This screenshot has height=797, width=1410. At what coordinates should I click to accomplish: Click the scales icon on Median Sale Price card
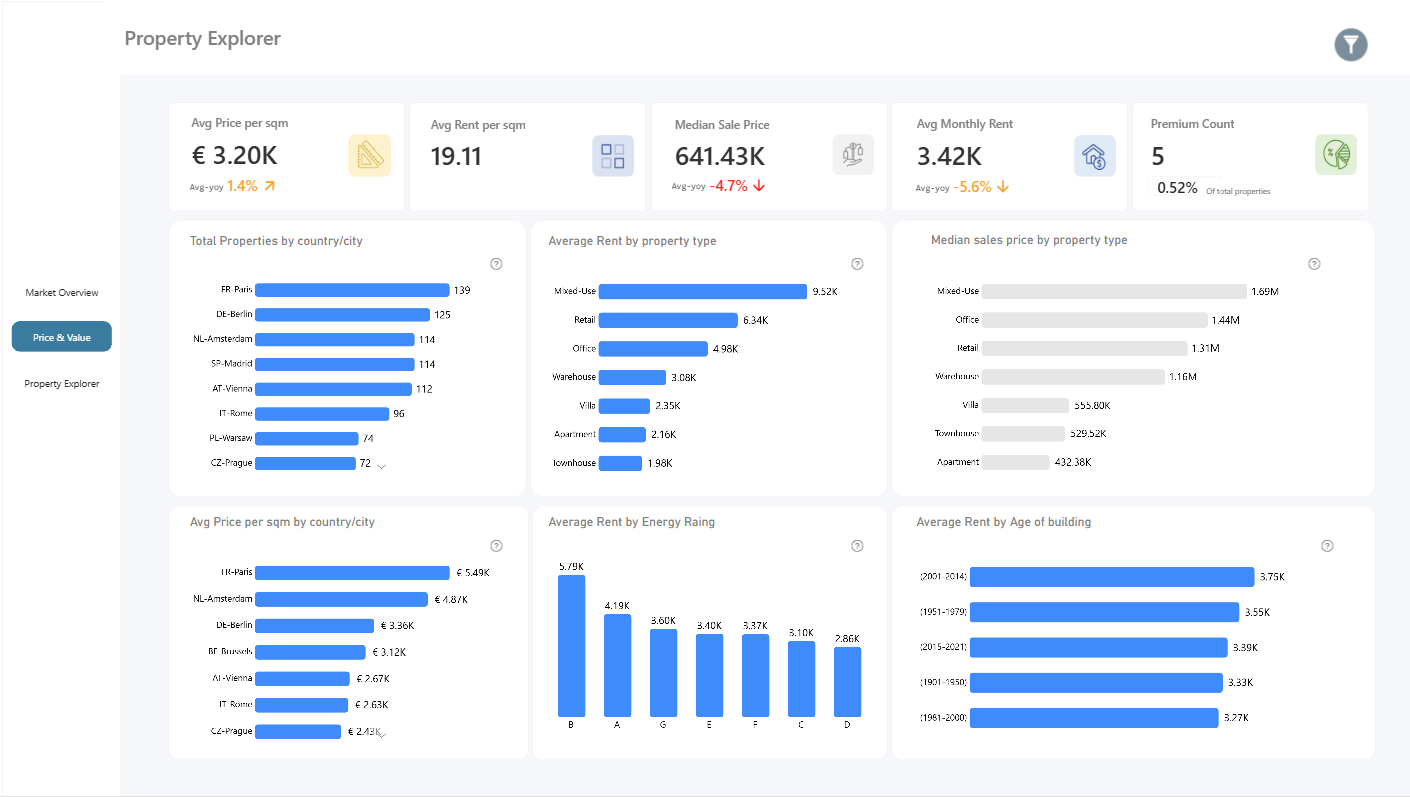coord(853,155)
